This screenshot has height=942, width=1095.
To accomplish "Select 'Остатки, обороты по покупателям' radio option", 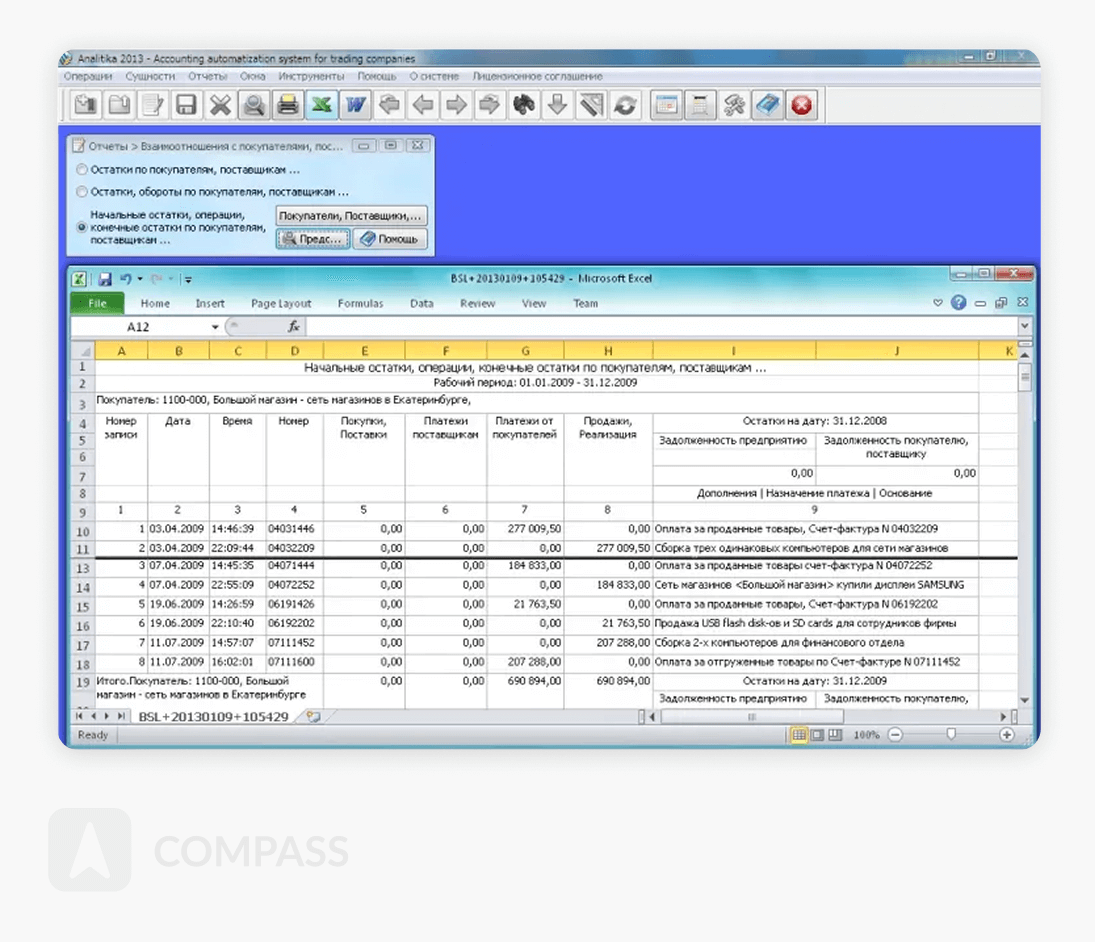I will click(x=82, y=191).
